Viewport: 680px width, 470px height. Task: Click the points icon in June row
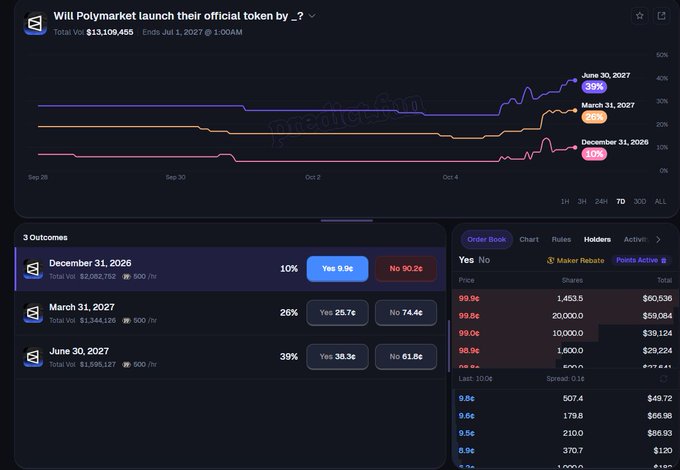[126, 365]
